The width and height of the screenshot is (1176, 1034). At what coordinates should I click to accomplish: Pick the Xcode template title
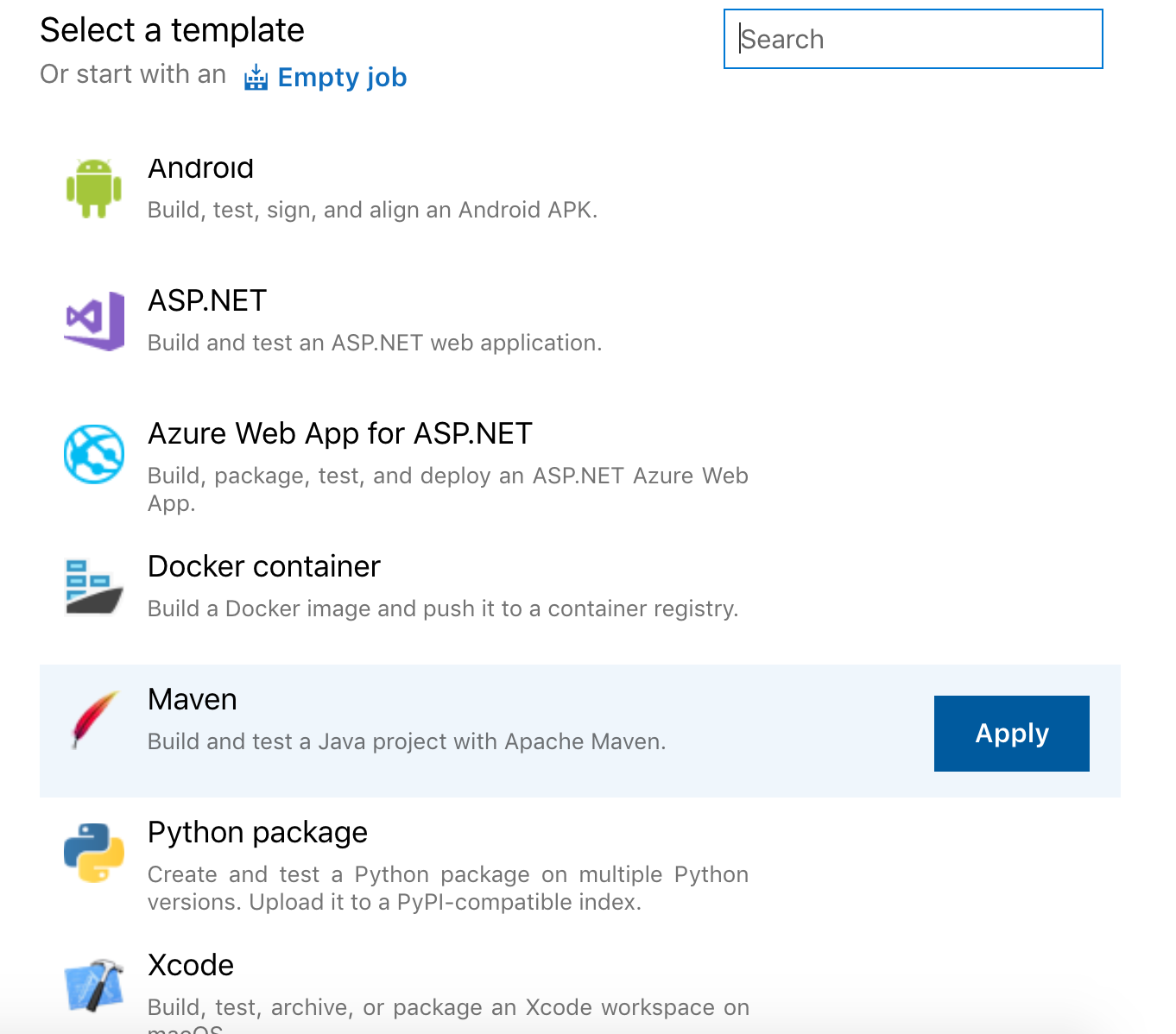point(191,965)
